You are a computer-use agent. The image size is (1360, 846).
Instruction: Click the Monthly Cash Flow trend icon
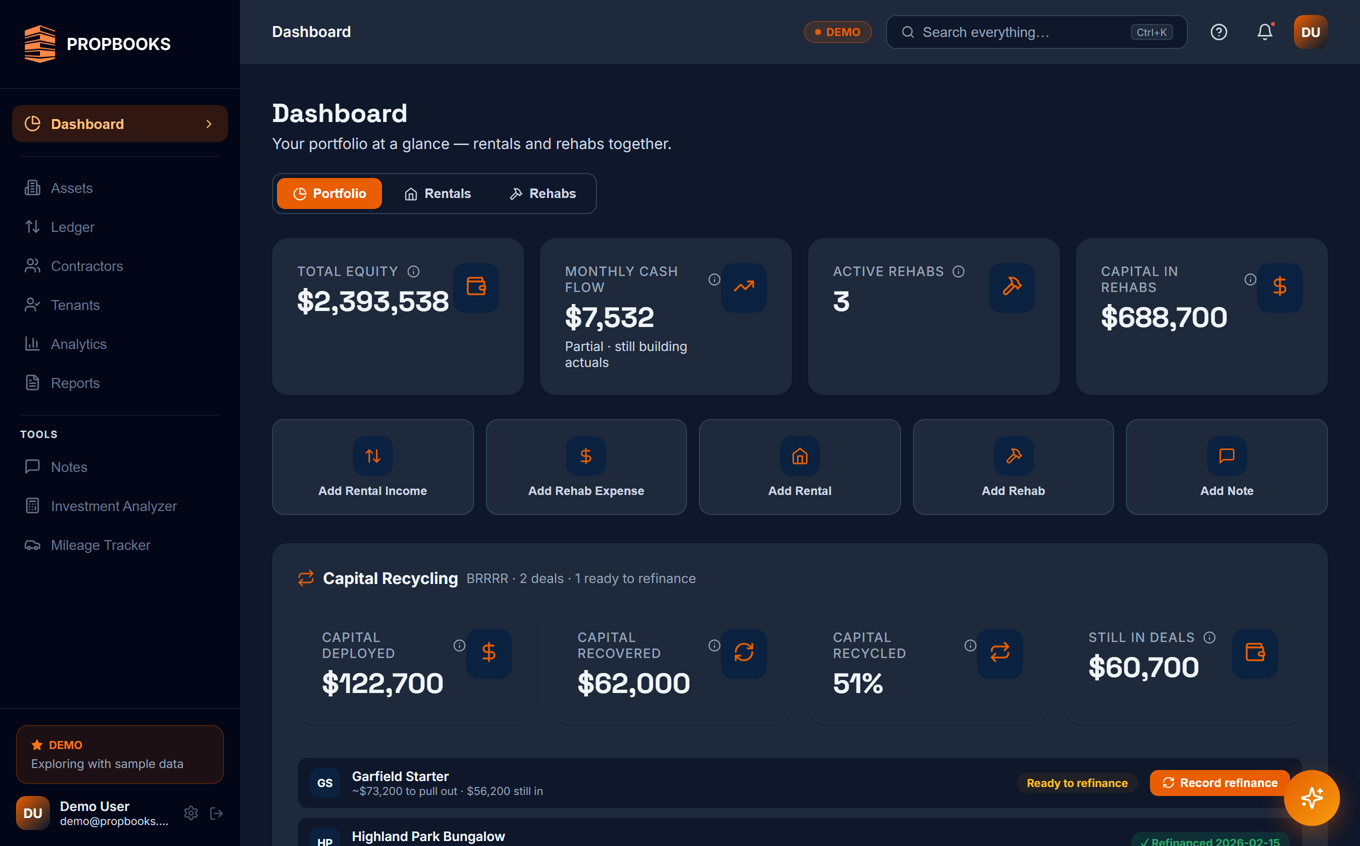pyautogui.click(x=744, y=287)
